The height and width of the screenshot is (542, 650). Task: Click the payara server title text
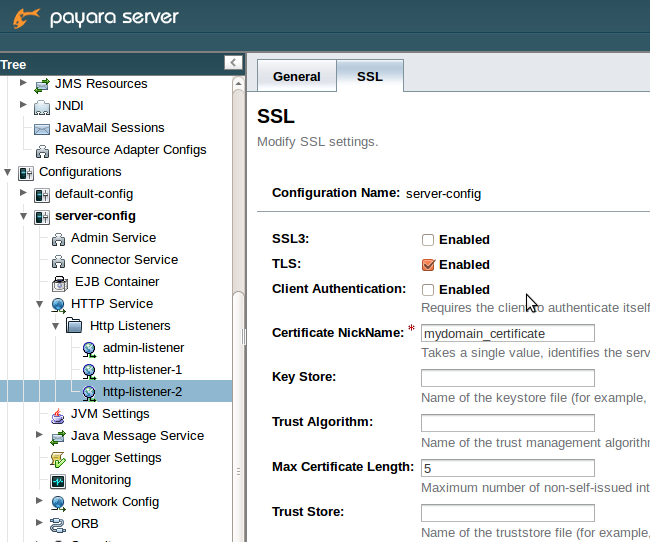point(114,18)
